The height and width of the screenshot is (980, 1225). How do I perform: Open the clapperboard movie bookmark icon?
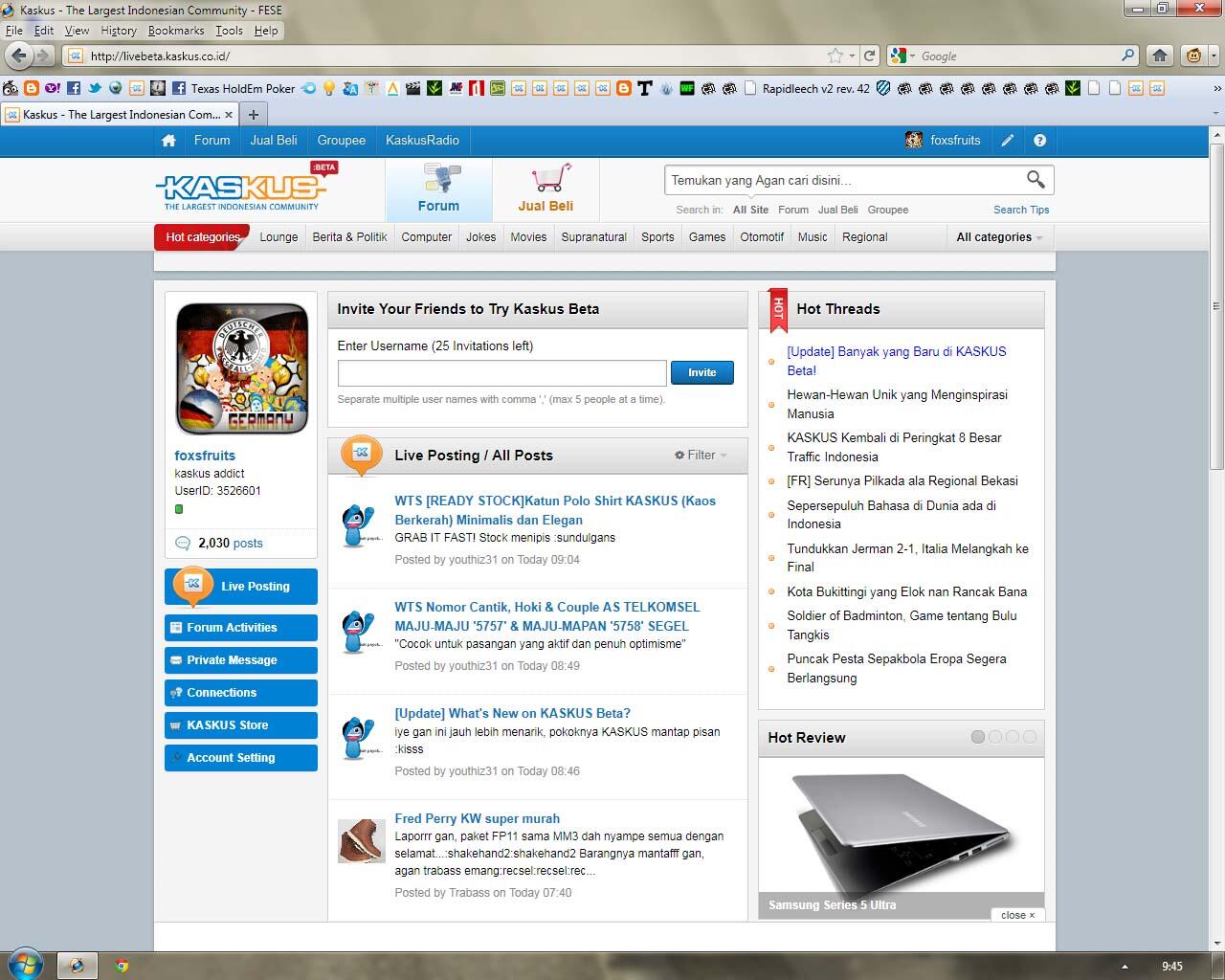coord(413,88)
